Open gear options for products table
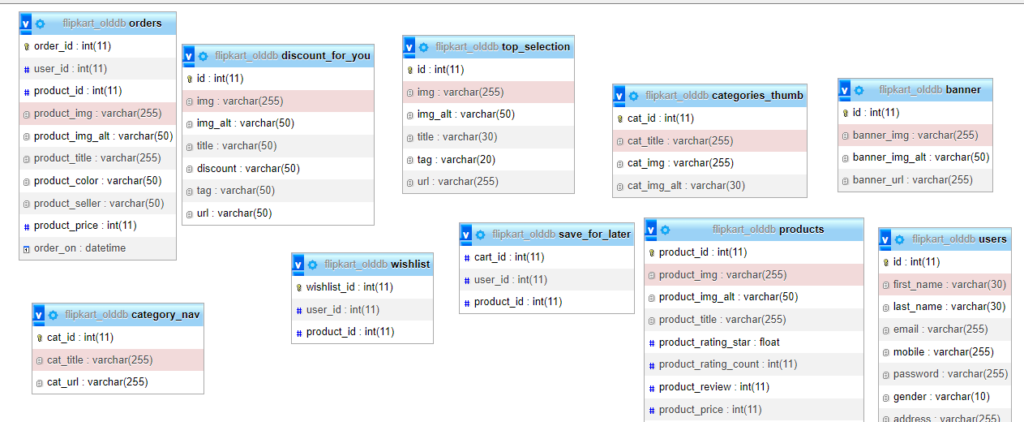 665,230
